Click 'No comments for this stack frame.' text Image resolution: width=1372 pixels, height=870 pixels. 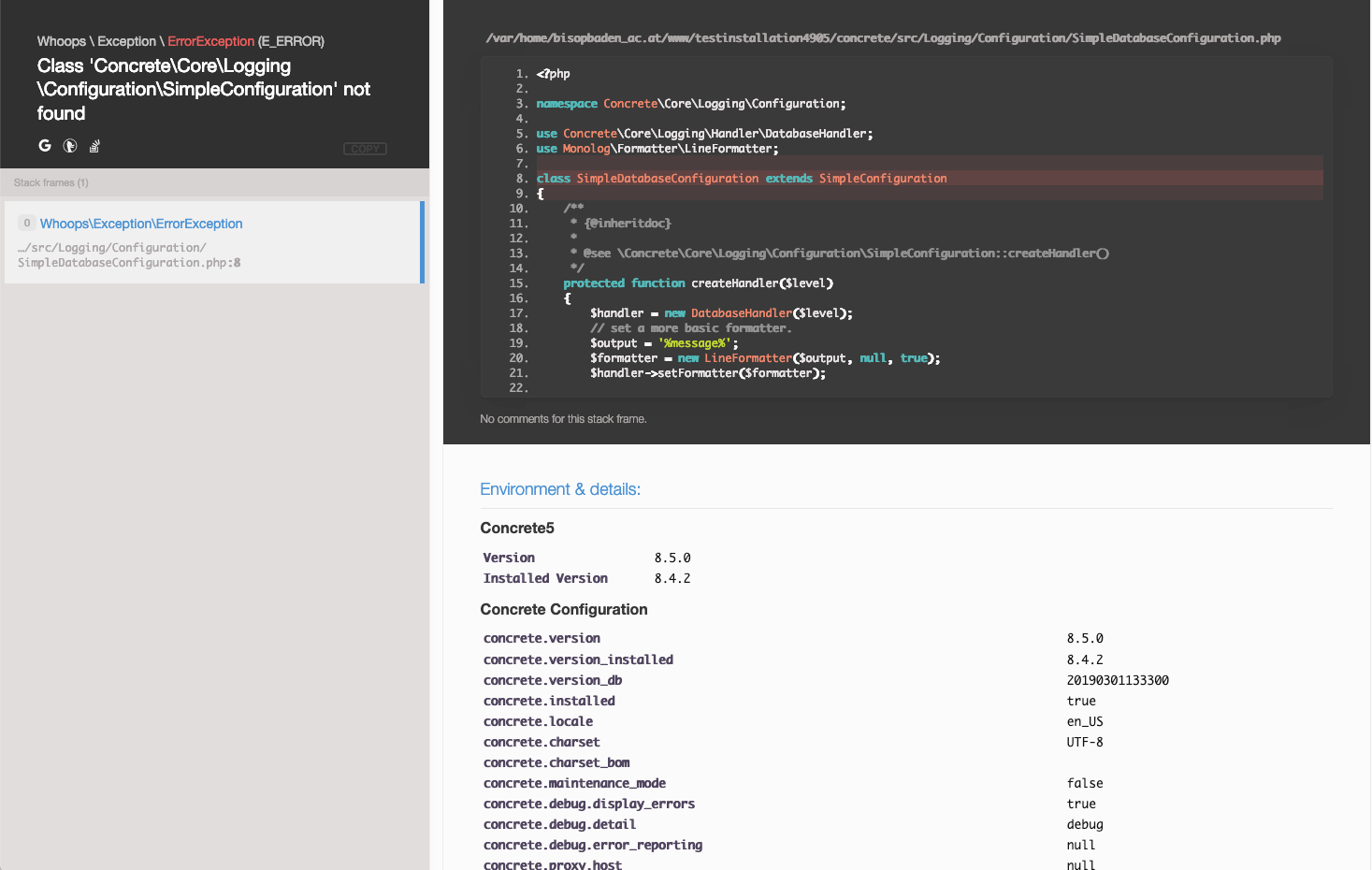coord(563,419)
